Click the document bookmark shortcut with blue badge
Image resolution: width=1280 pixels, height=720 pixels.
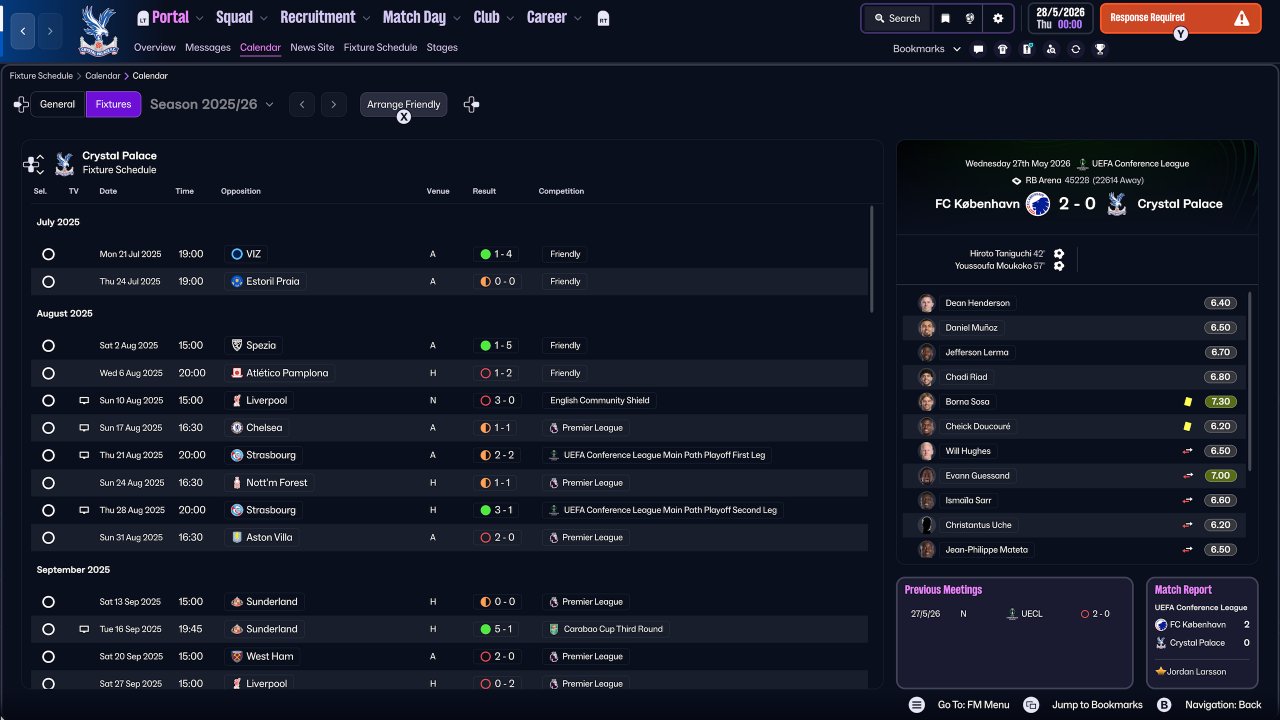click(x=1027, y=49)
